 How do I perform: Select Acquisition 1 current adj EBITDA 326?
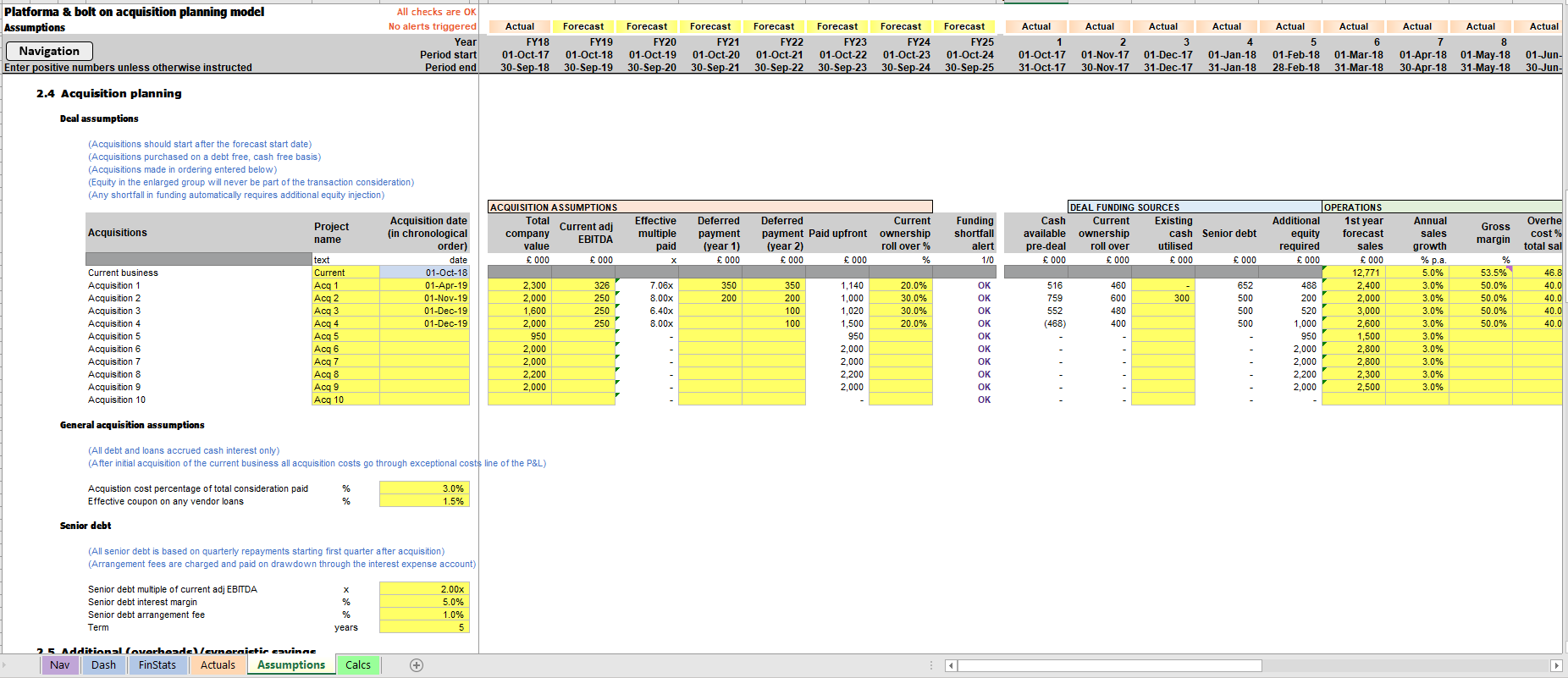point(583,285)
